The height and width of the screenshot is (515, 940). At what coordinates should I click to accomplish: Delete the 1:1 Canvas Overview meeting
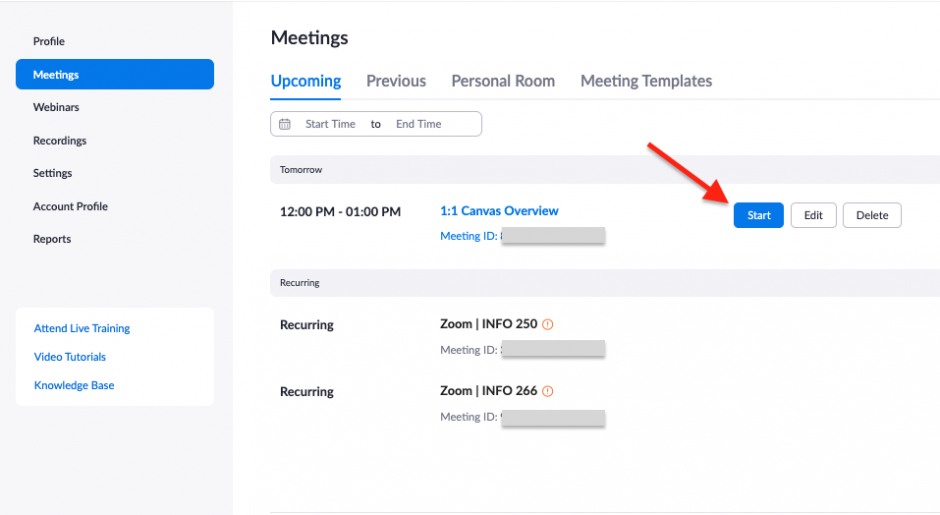[872, 215]
